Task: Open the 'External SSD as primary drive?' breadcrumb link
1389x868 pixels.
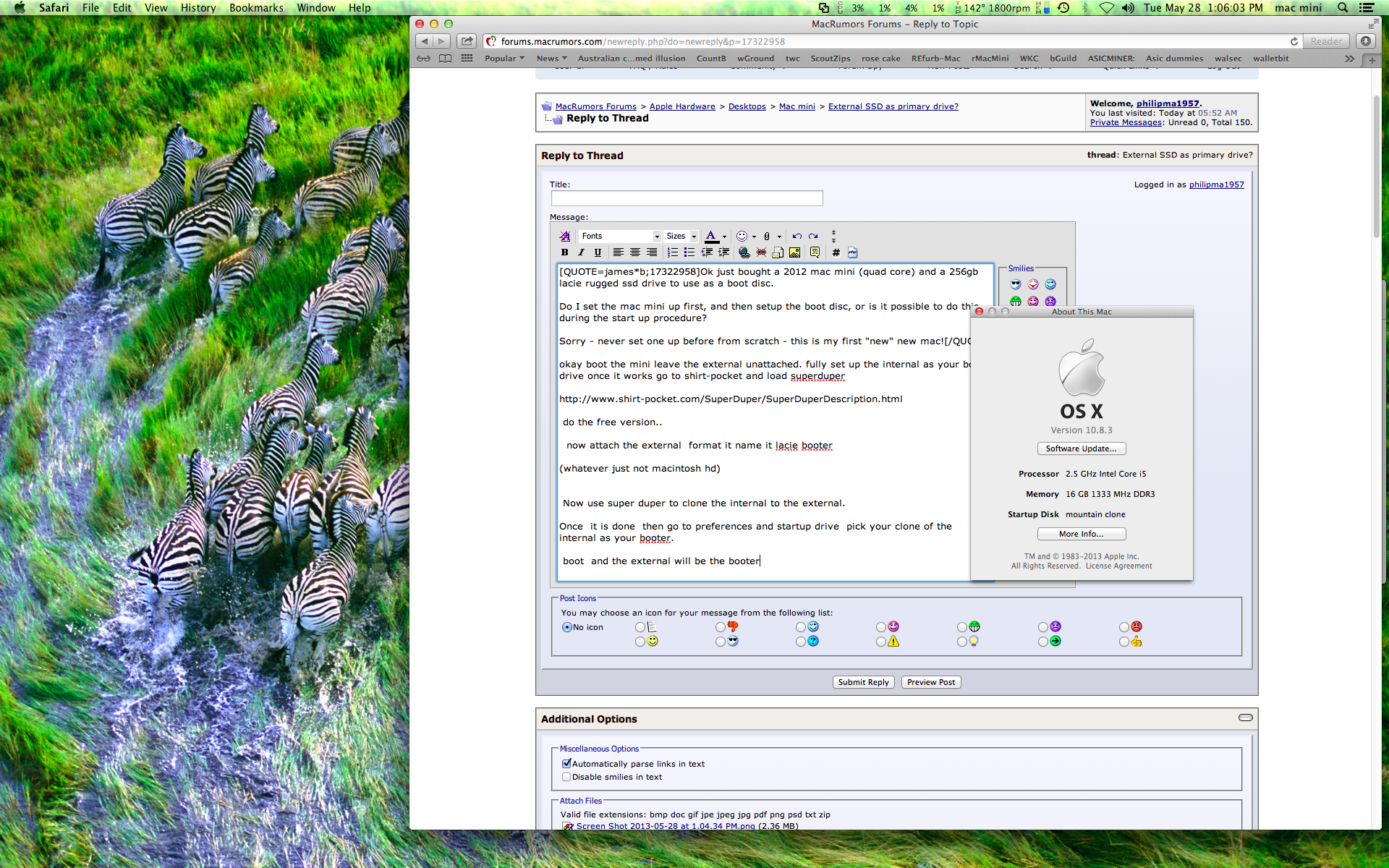Action: pyautogui.click(x=893, y=106)
